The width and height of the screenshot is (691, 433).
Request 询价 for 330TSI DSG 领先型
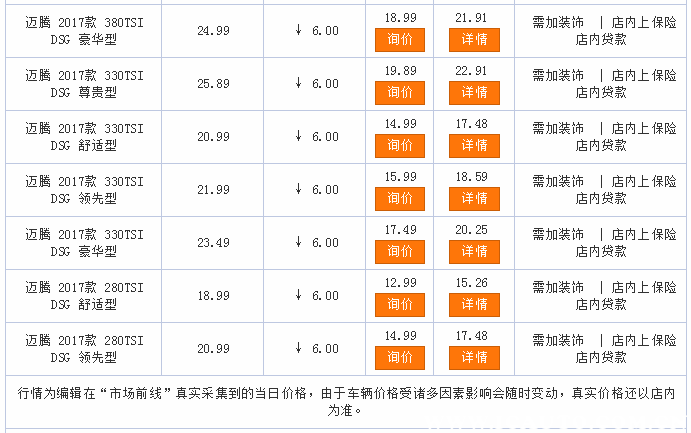tap(399, 198)
